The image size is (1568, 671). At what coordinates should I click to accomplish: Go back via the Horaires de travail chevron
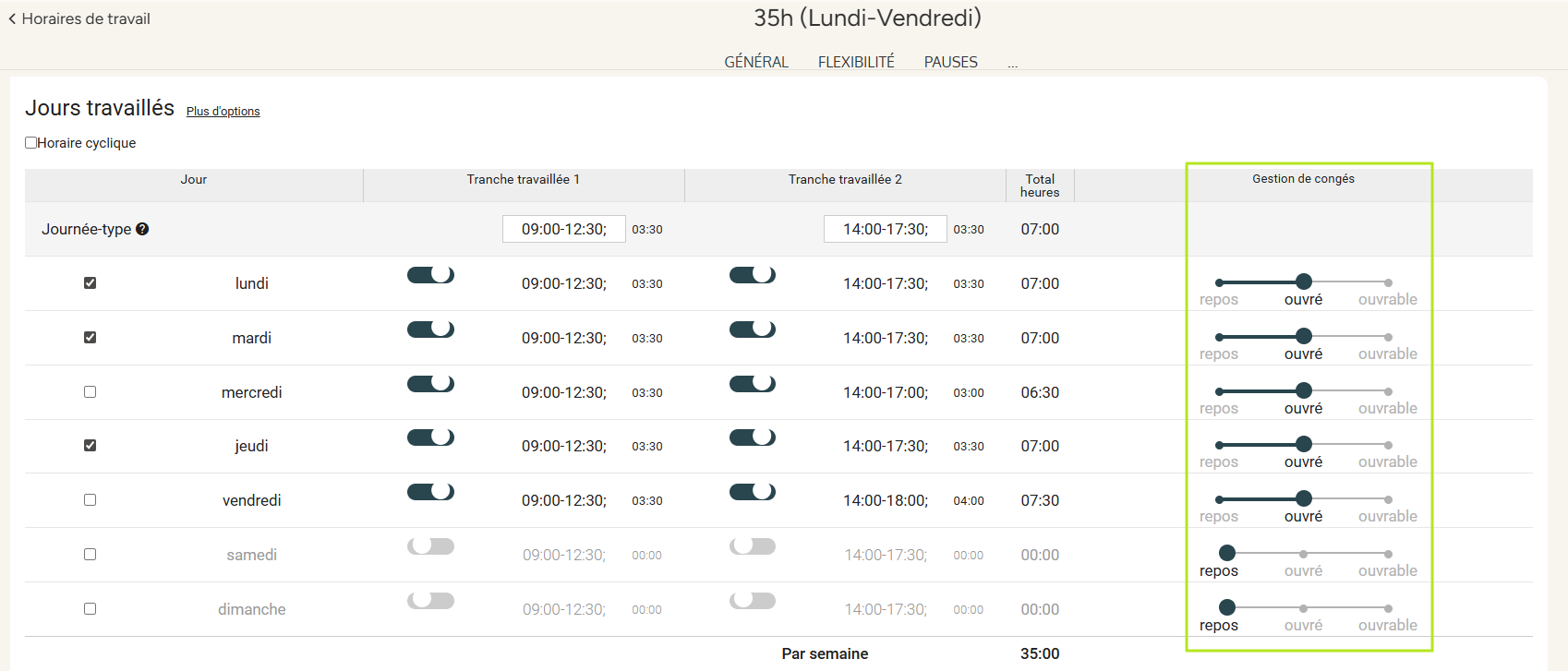click(13, 18)
